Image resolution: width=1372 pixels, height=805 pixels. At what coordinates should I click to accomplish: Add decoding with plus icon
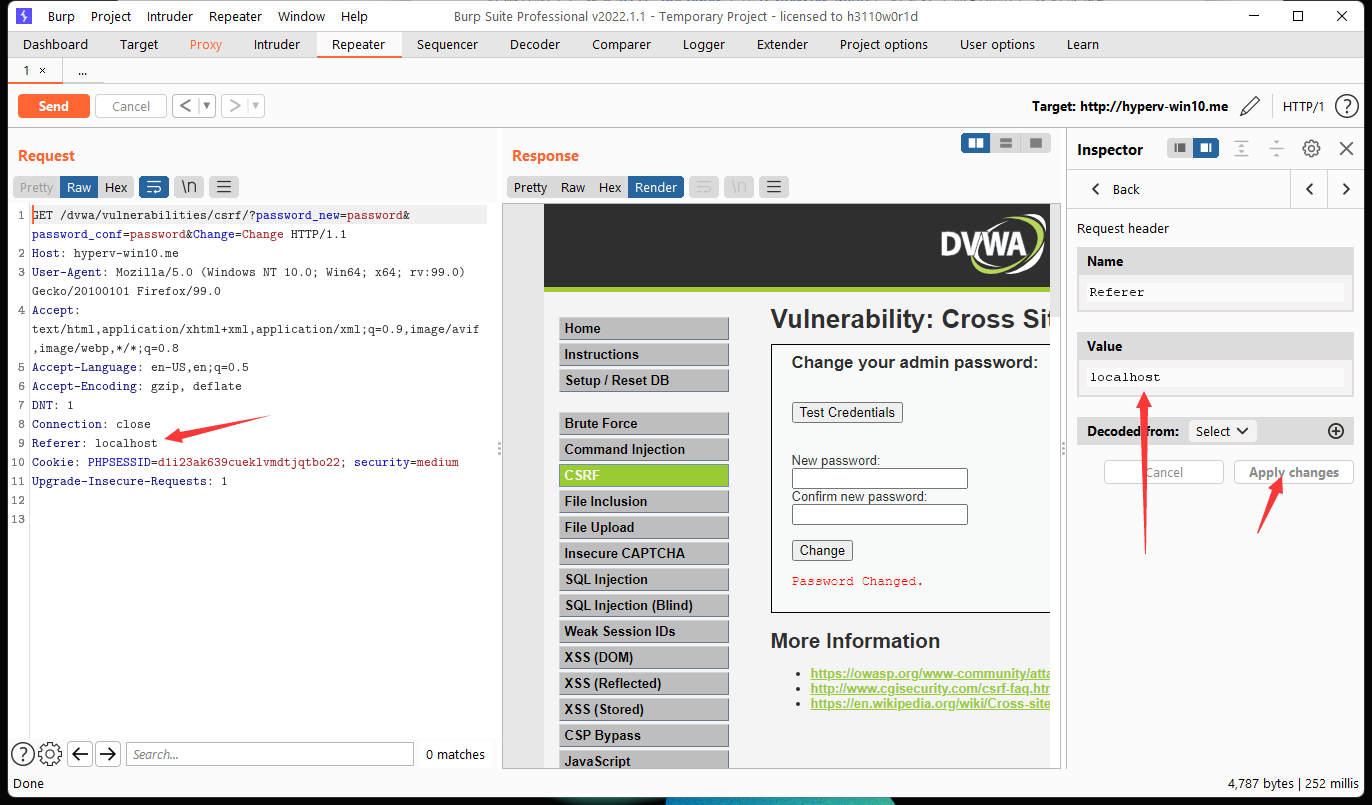pos(1335,431)
